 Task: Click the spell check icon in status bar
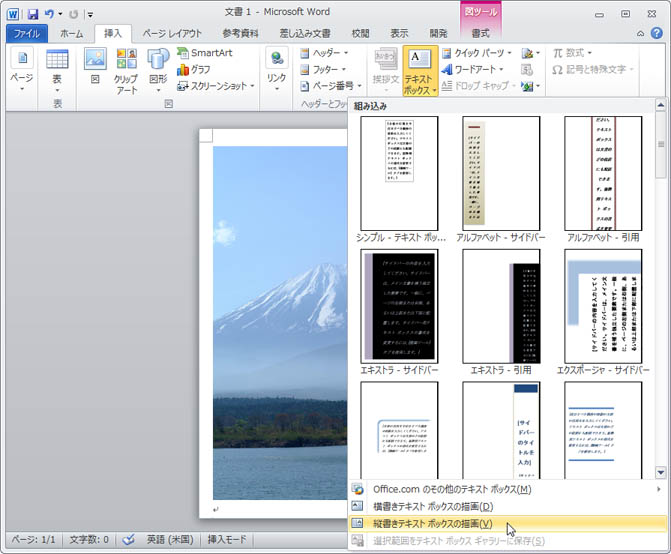[x=128, y=540]
